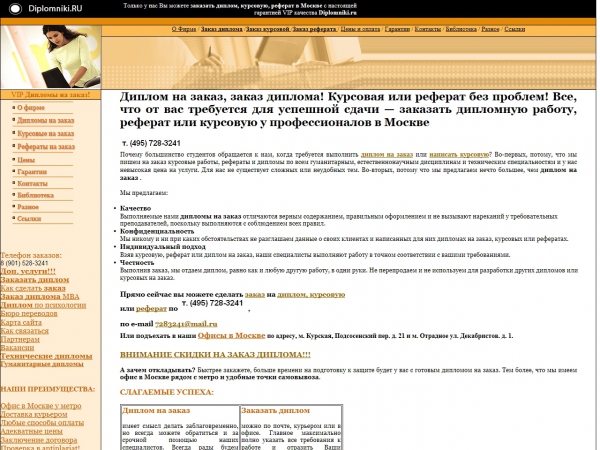Open 'Библиотека' in top navigation bar
600x450 pixels.
461,29
